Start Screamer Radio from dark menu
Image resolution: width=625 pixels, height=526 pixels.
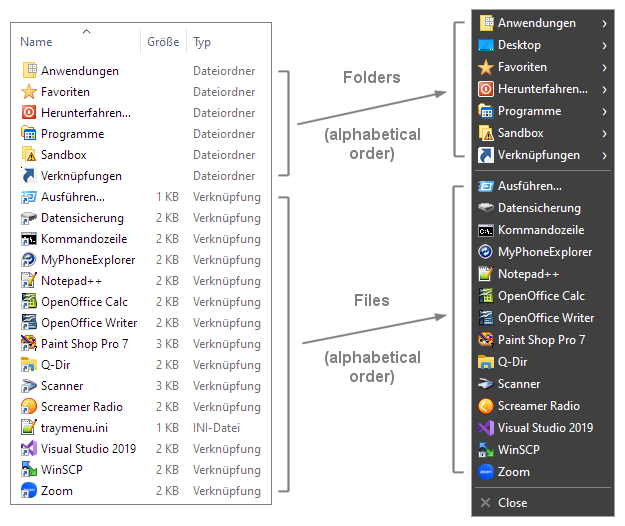pos(543,406)
